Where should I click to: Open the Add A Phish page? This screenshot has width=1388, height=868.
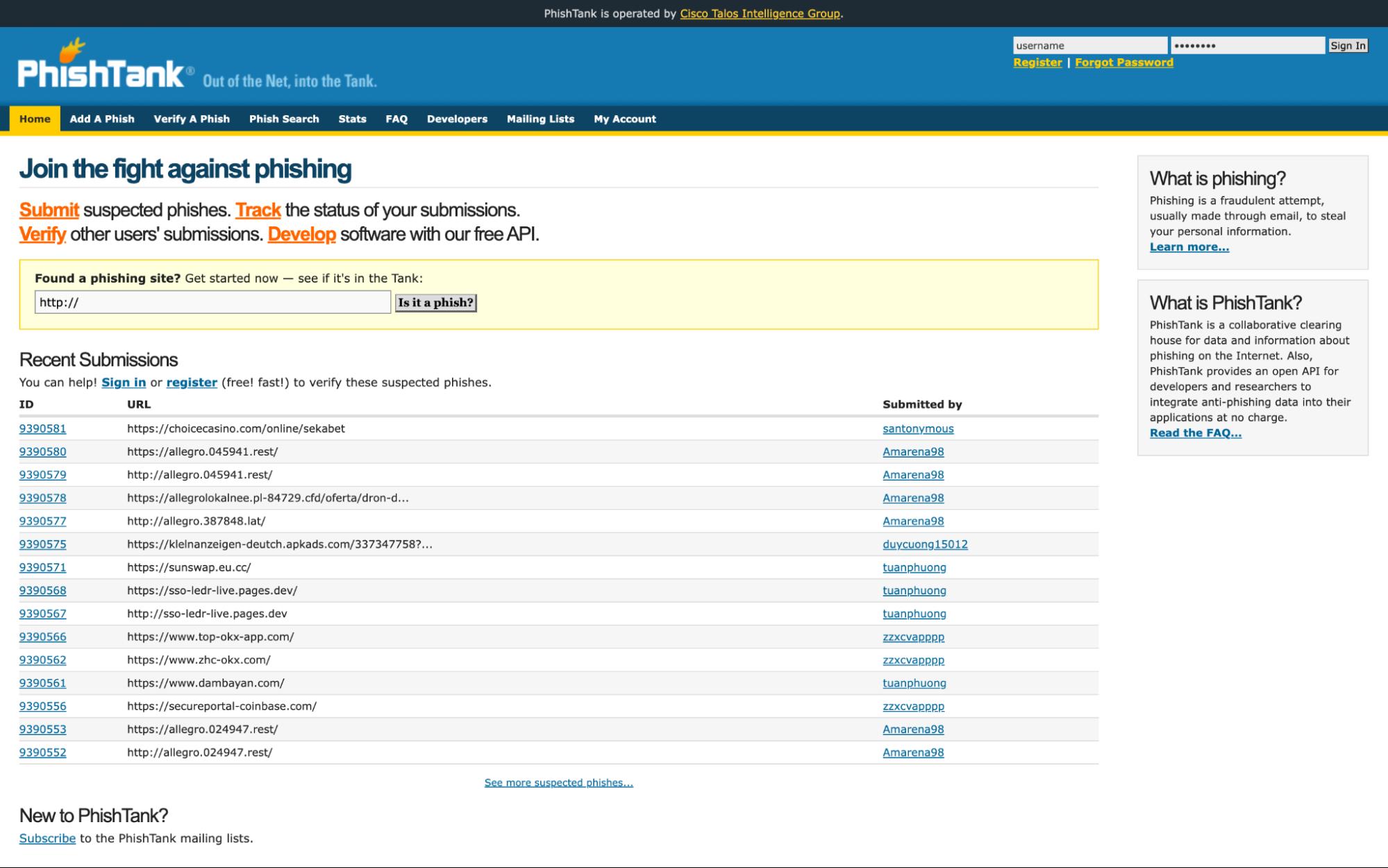102,119
